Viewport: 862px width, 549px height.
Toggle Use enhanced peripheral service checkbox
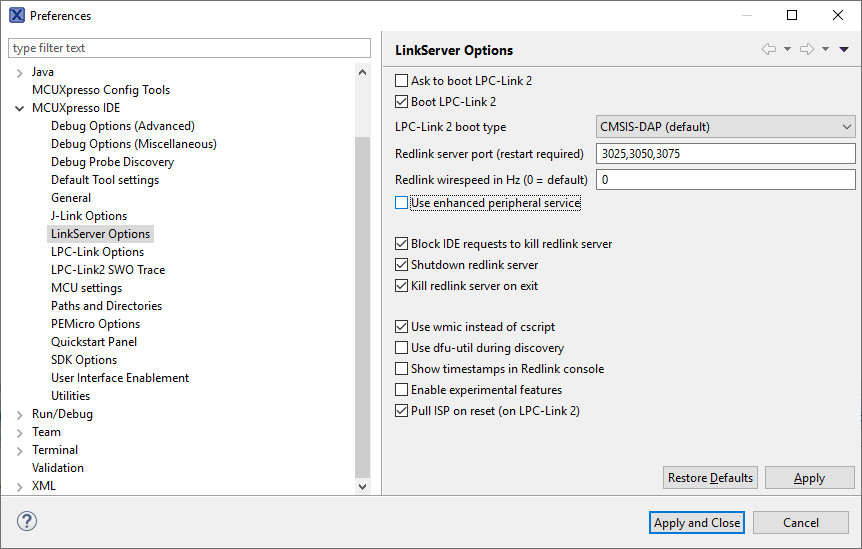[402, 203]
